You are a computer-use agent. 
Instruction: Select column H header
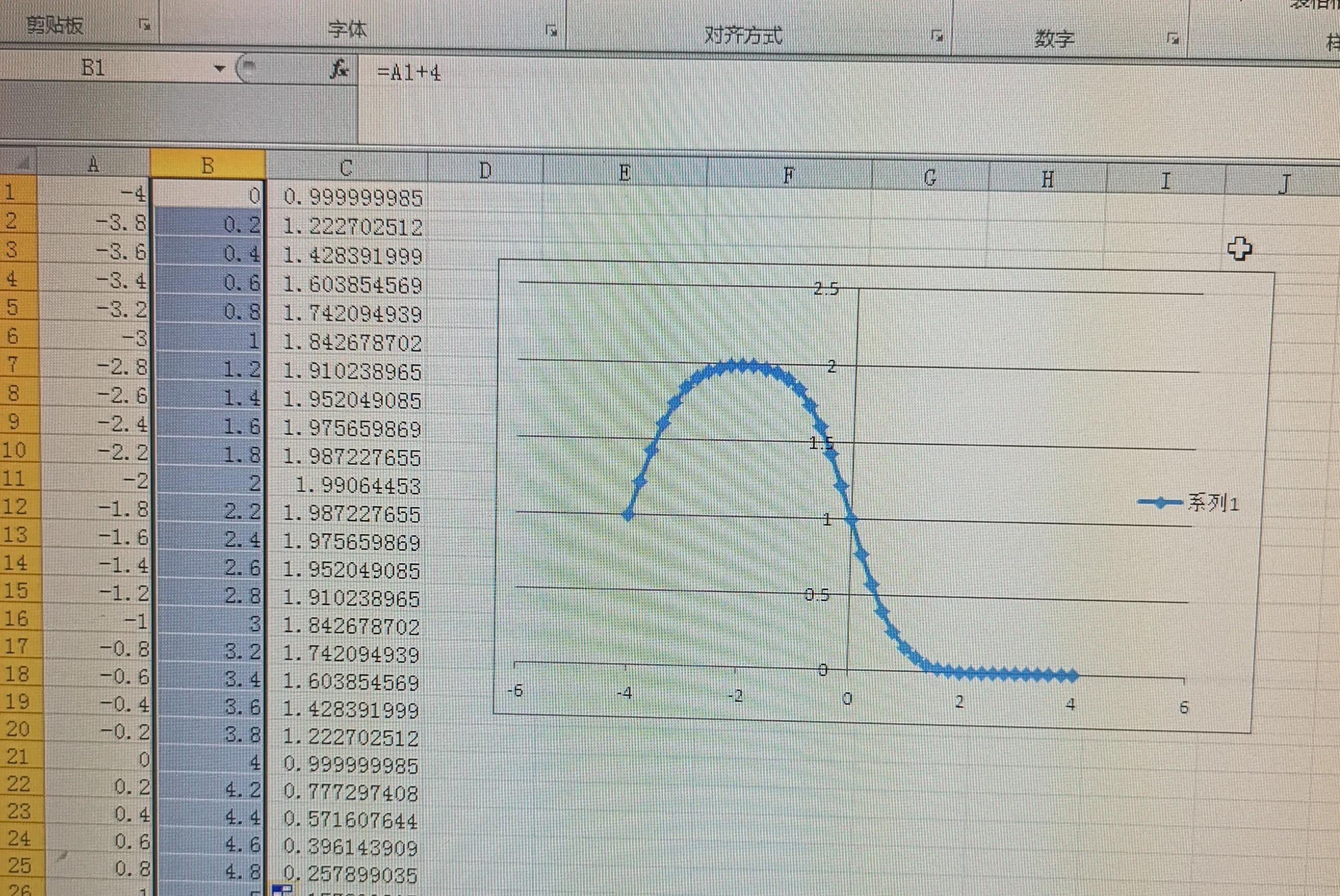[x=1047, y=179]
